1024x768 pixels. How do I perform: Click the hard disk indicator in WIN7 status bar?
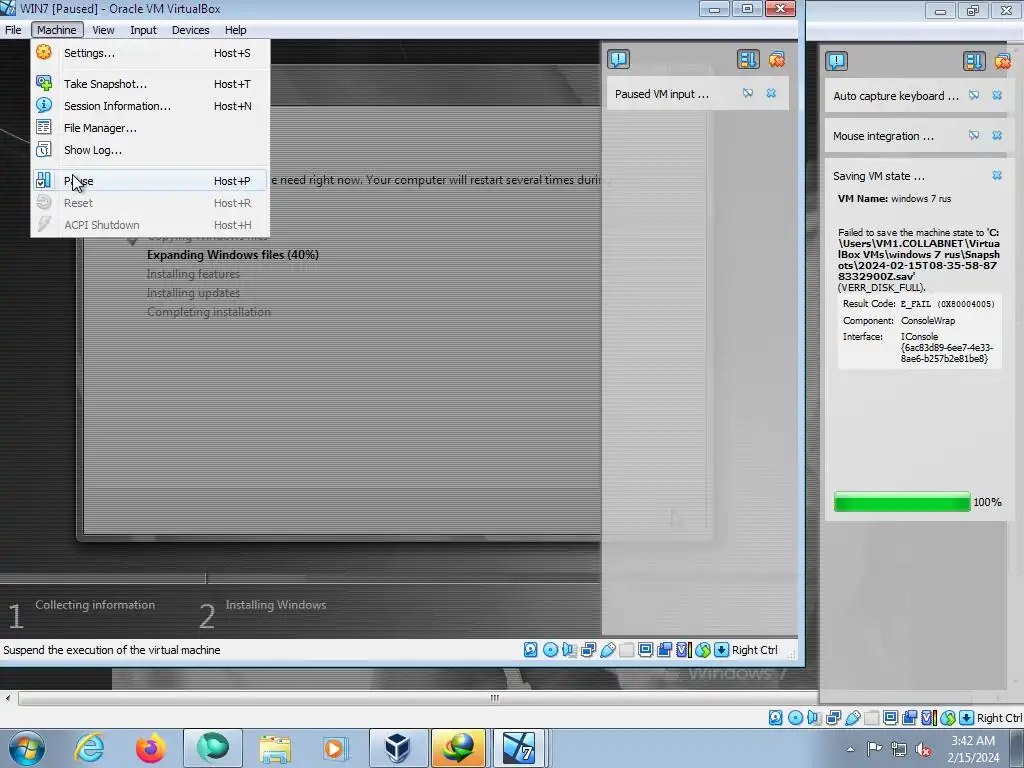[x=530, y=650]
